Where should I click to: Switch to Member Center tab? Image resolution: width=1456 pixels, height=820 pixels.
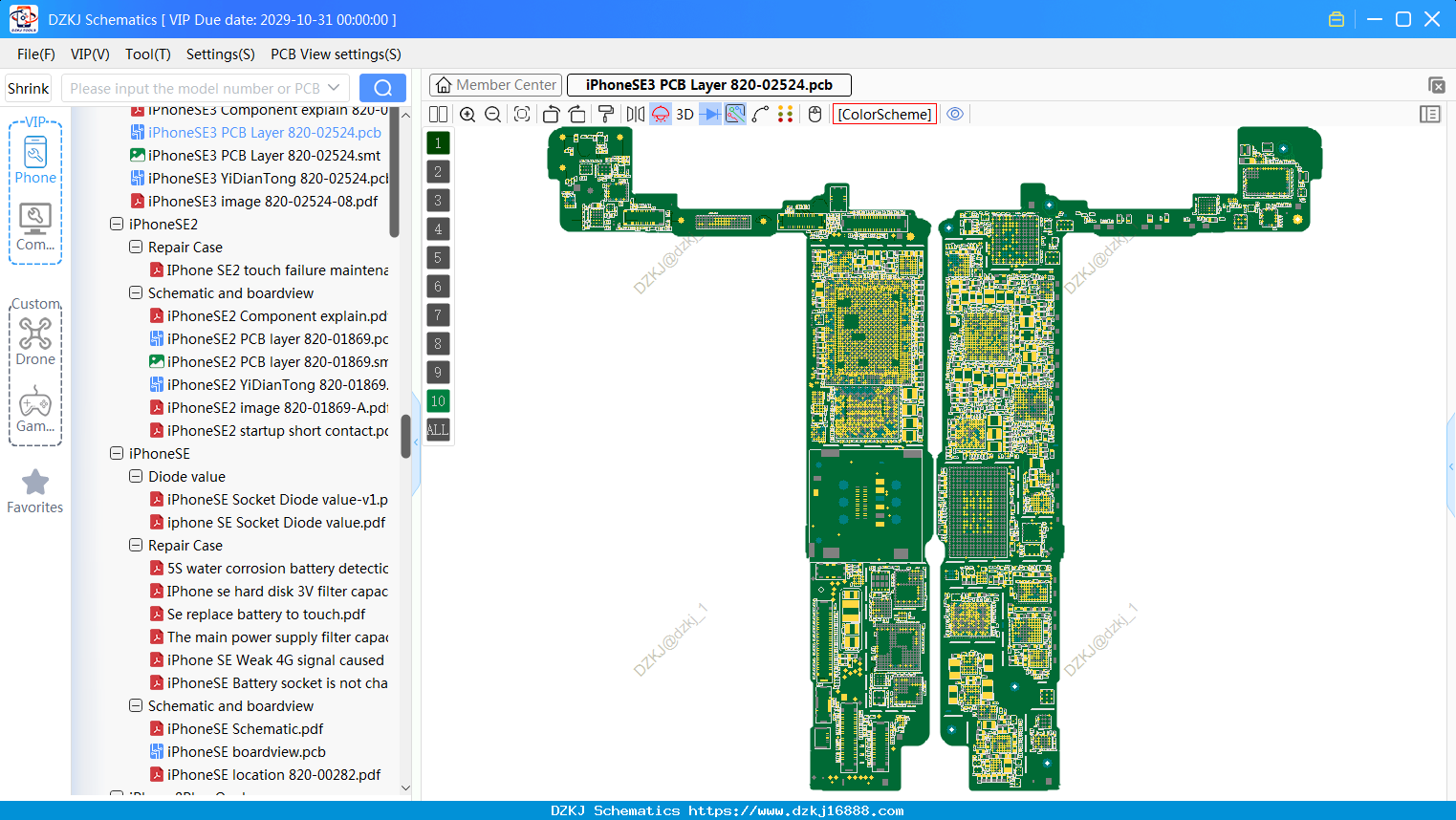[495, 85]
